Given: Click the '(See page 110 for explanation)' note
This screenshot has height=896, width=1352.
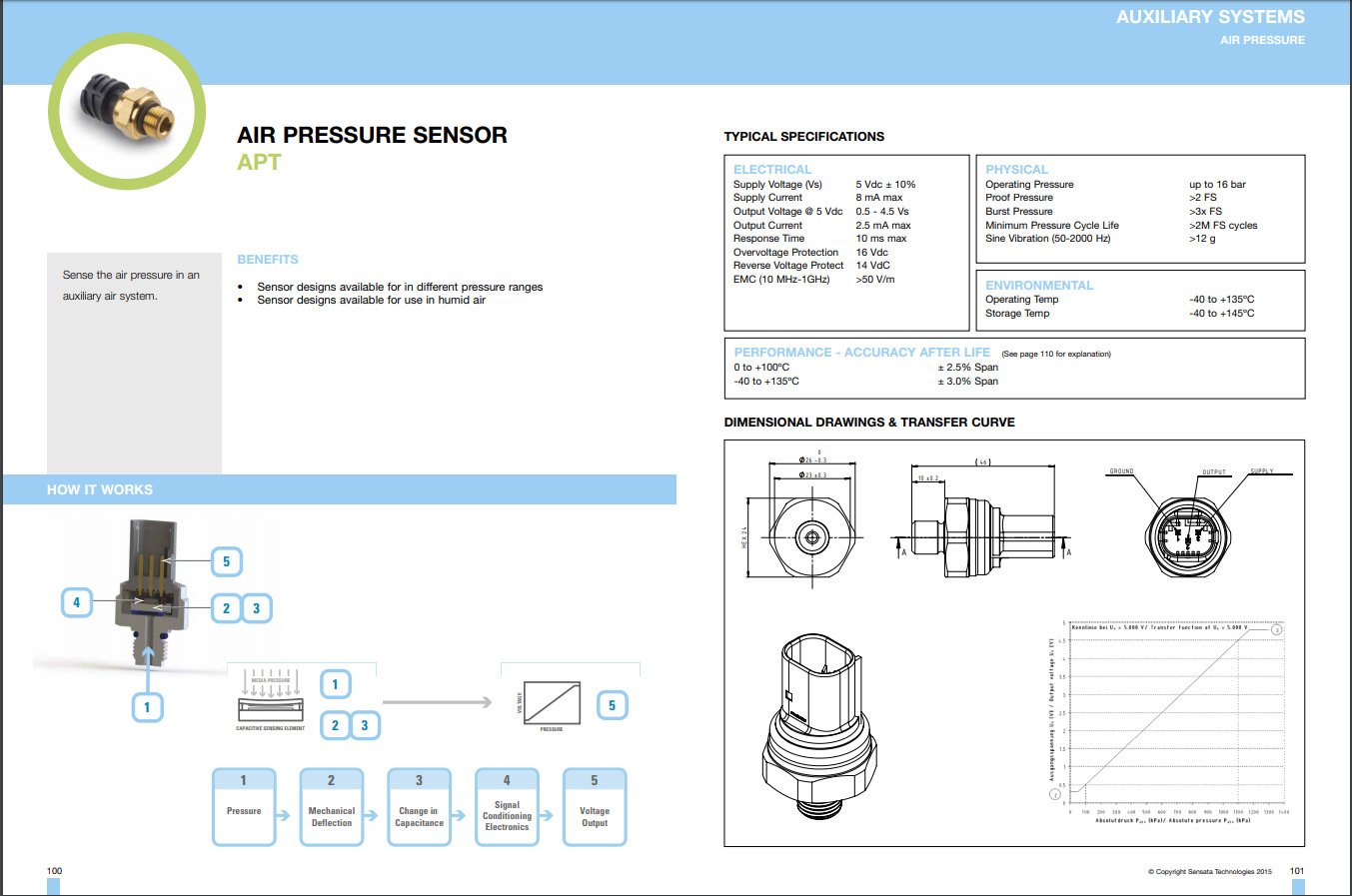Looking at the screenshot, I should pyautogui.click(x=1056, y=354).
